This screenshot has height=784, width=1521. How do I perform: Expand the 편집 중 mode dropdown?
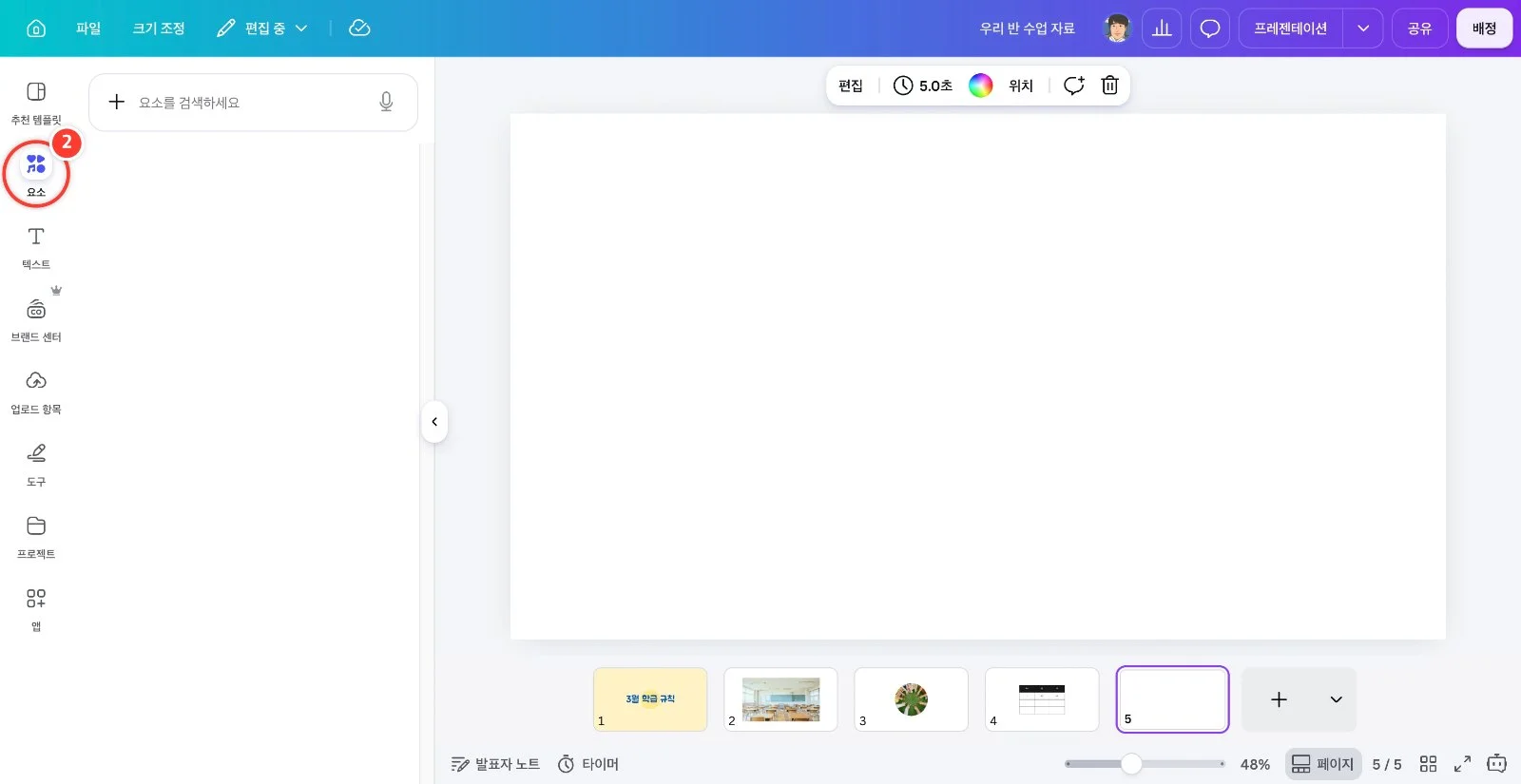coord(262,29)
